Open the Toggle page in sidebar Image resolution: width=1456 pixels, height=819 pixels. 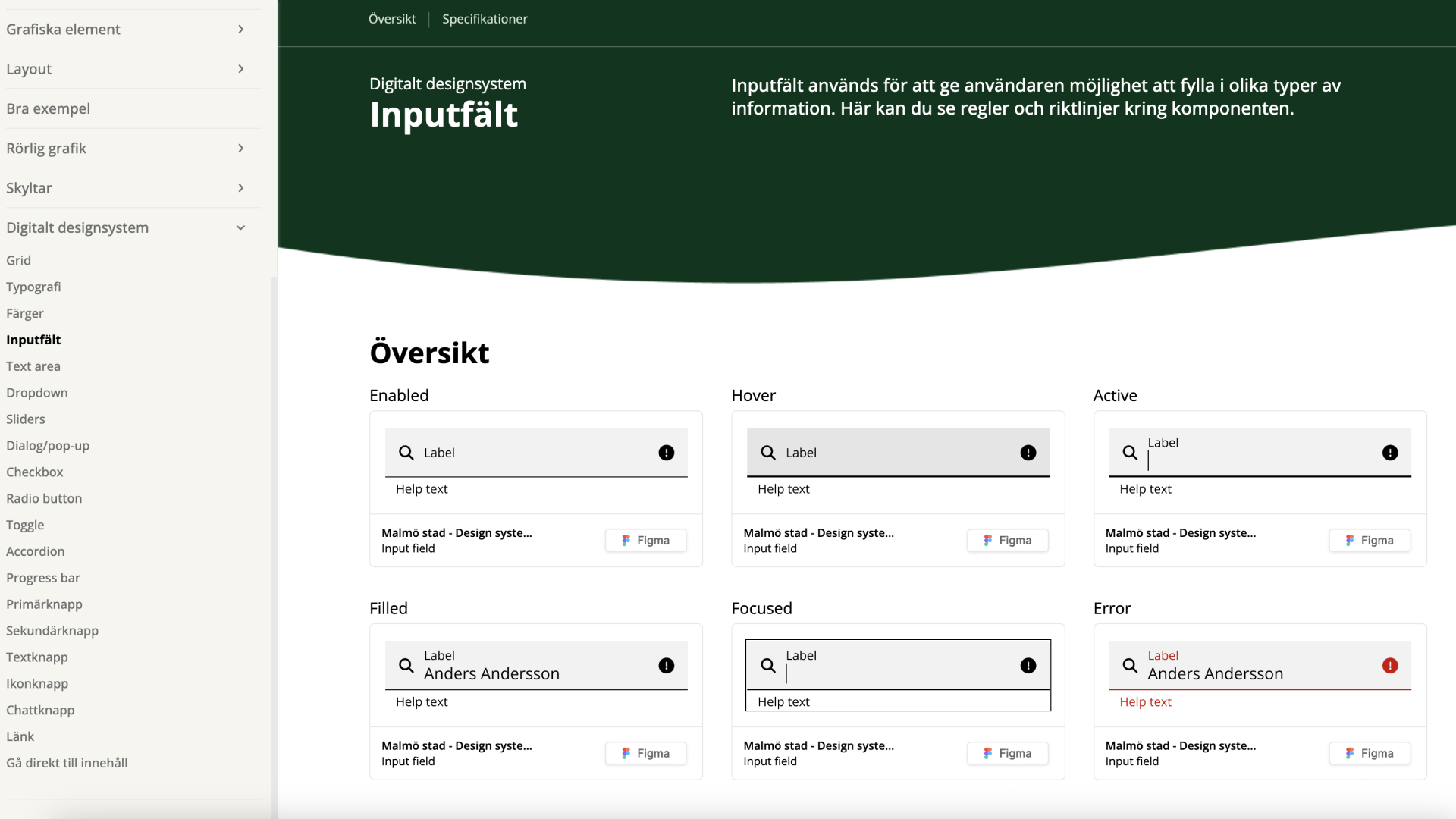pyautogui.click(x=25, y=525)
